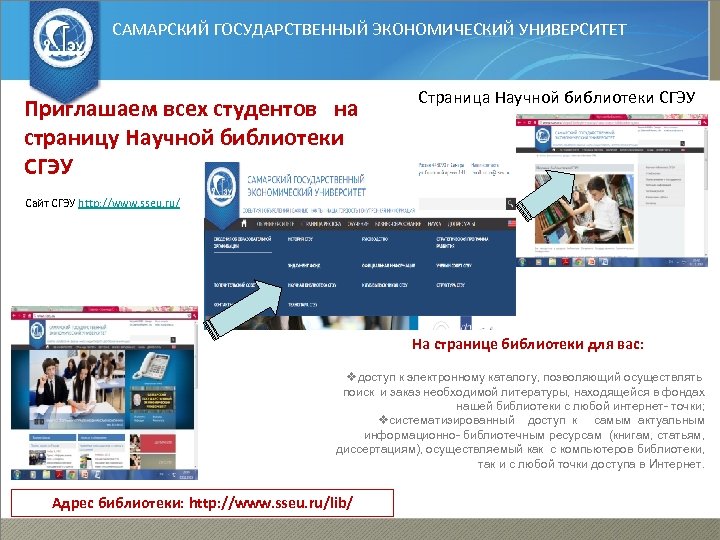
Task: Click the Adobe Reader taskbar icon in bottom-left screenshot
Action: [x=59, y=474]
